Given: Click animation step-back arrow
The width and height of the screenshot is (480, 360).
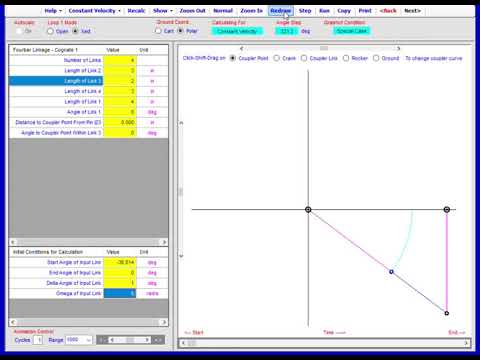Looking at the screenshot, I should [112, 340].
